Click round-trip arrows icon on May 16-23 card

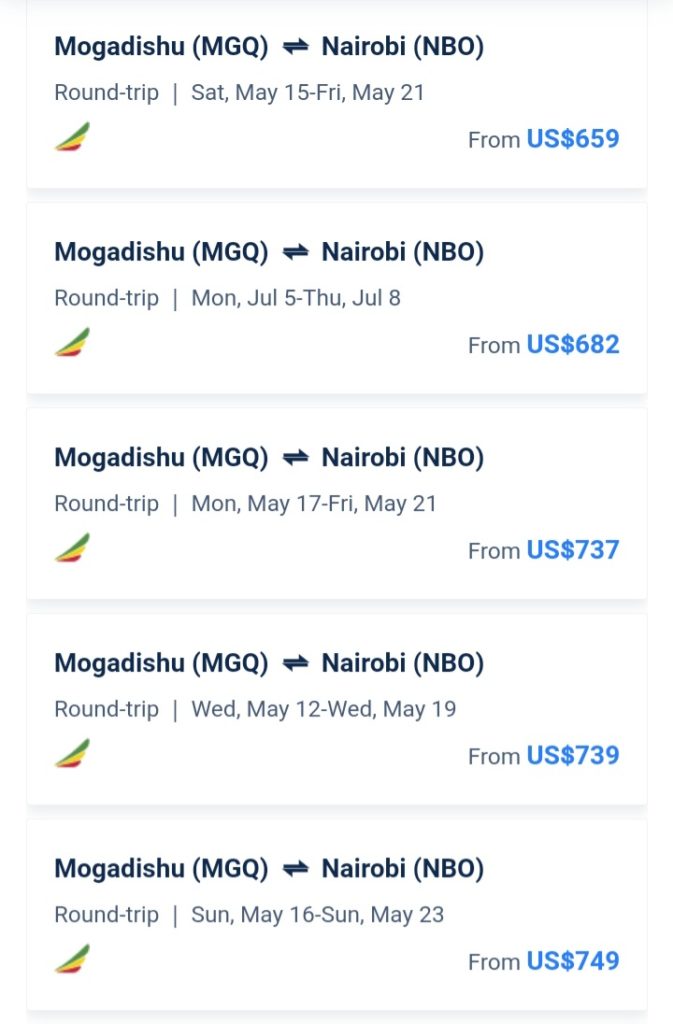(295, 869)
